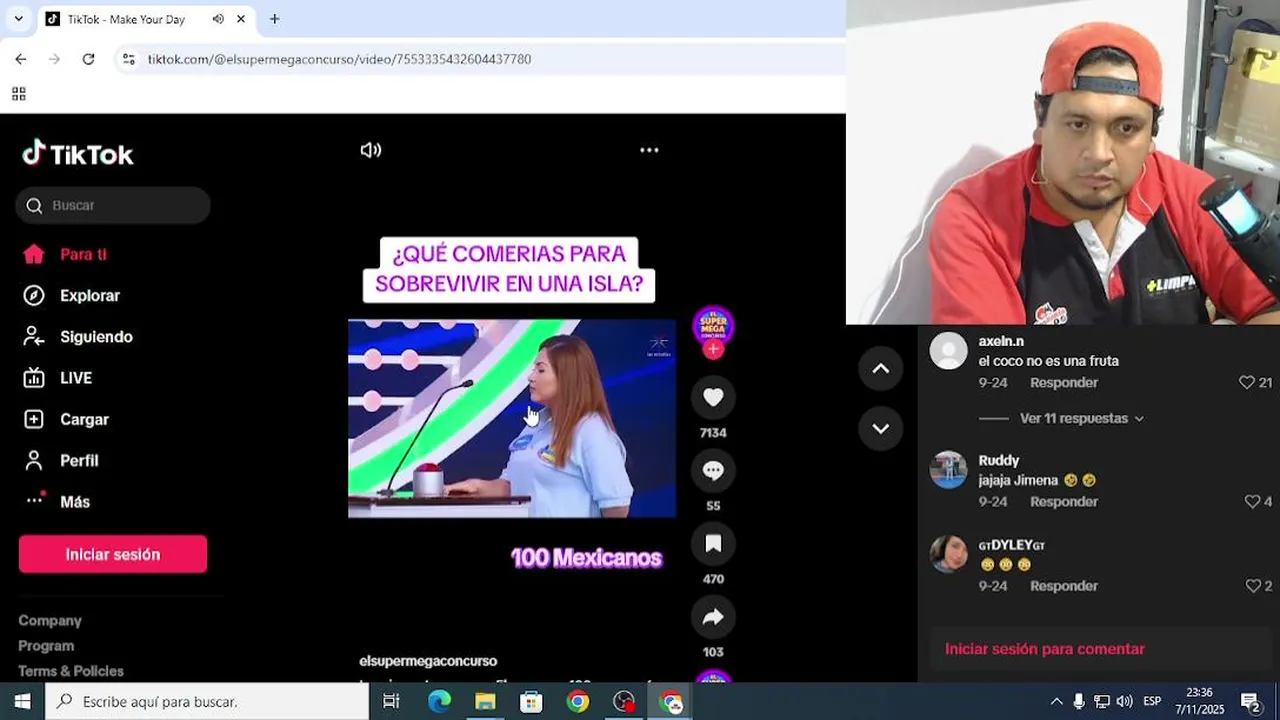Image resolution: width=1280 pixels, height=720 pixels.
Task: Open Task View on the taskbar
Action: pos(391,701)
